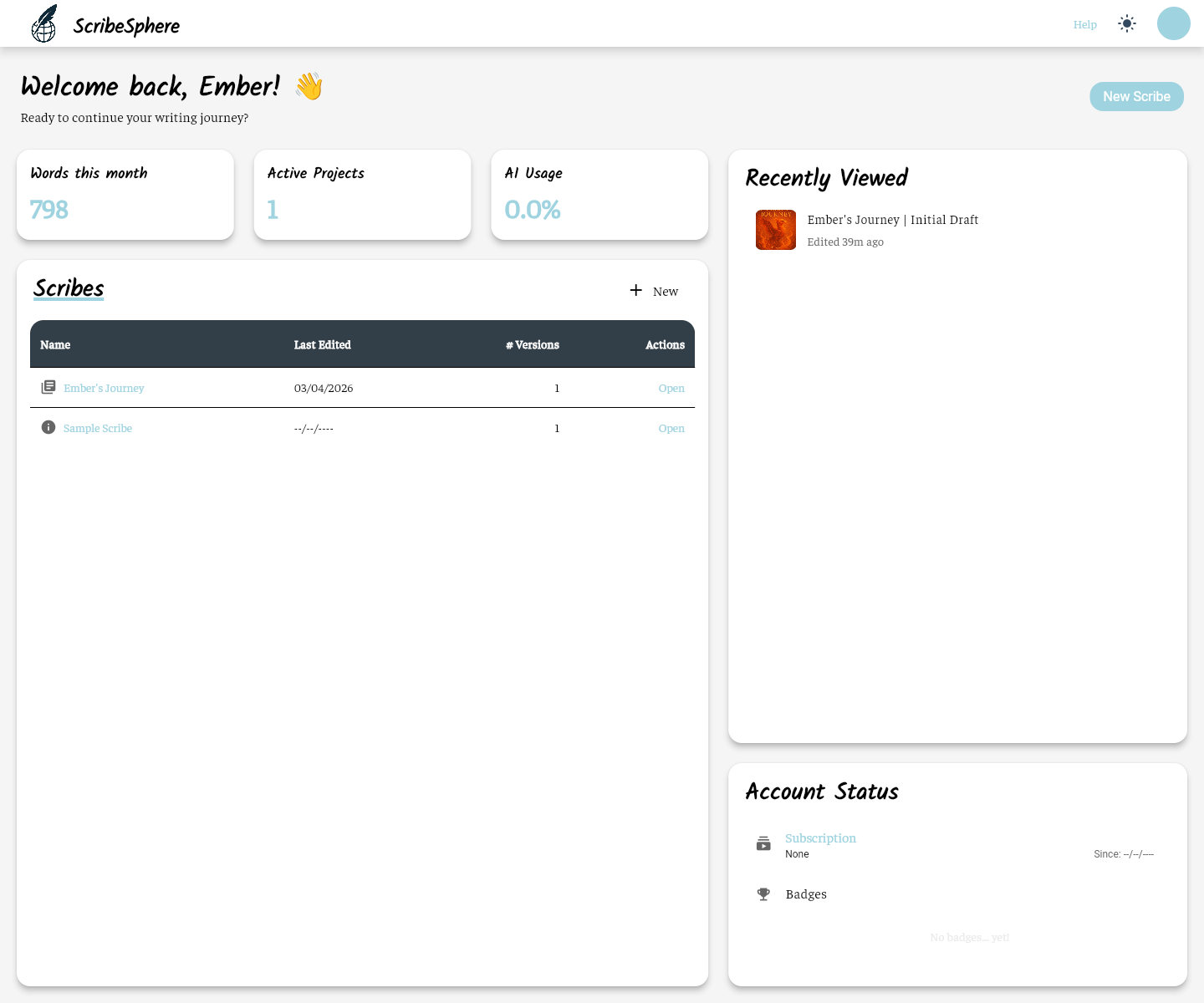Click the Badges label

click(x=806, y=894)
